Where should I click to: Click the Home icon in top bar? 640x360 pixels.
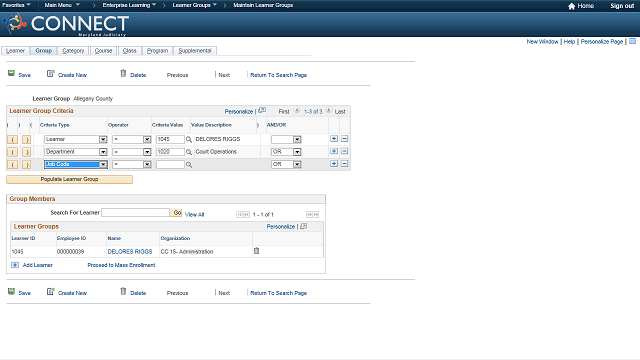click(571, 6)
